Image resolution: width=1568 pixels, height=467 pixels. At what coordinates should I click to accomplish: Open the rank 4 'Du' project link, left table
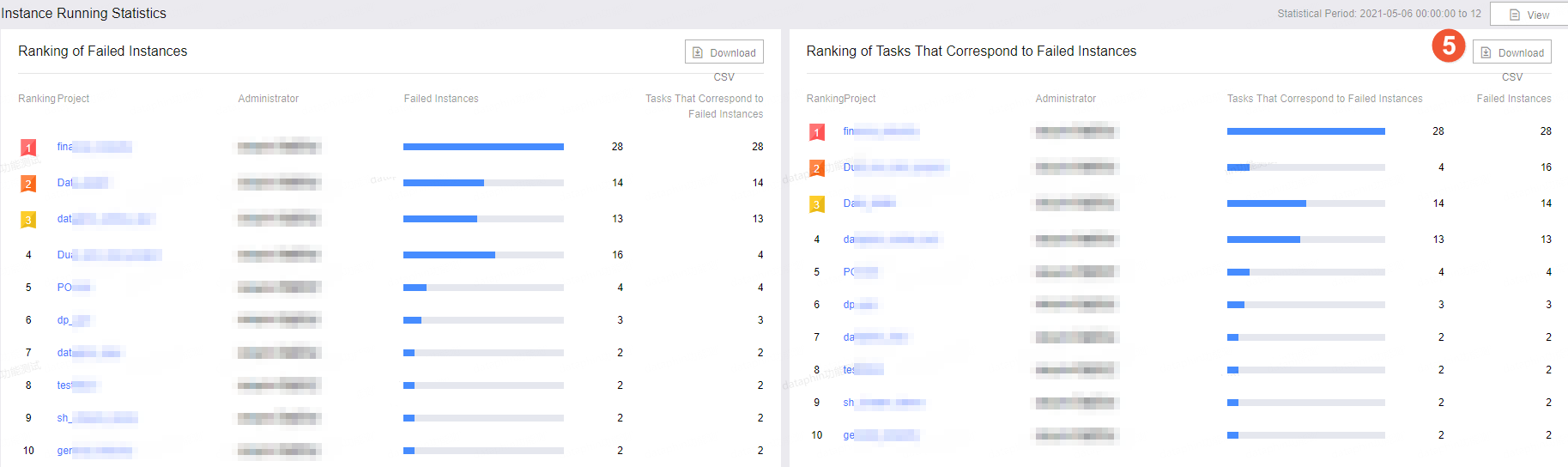109,255
